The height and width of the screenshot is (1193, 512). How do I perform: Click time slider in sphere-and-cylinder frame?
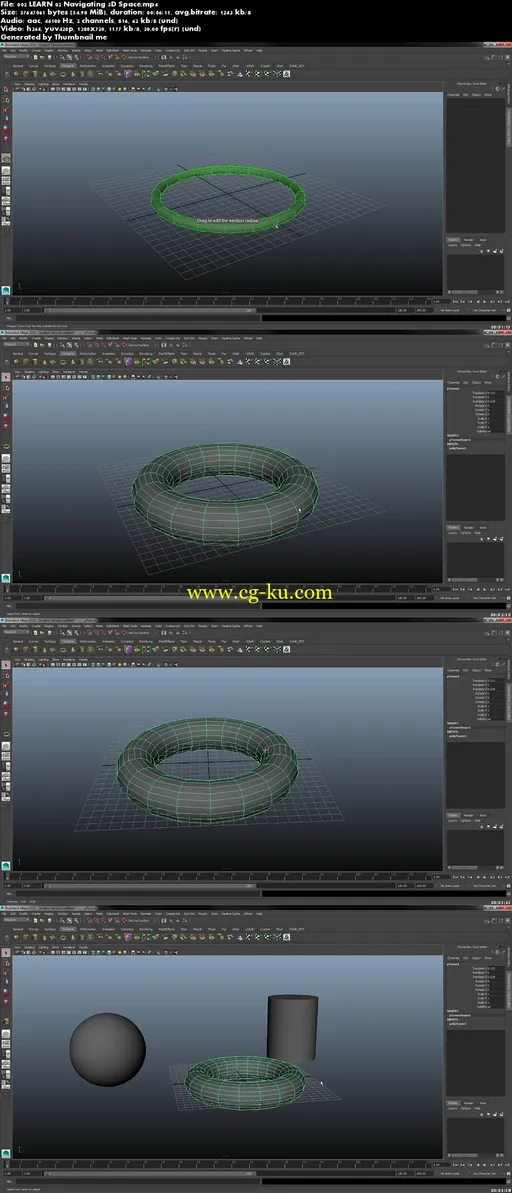click(x=217, y=1165)
